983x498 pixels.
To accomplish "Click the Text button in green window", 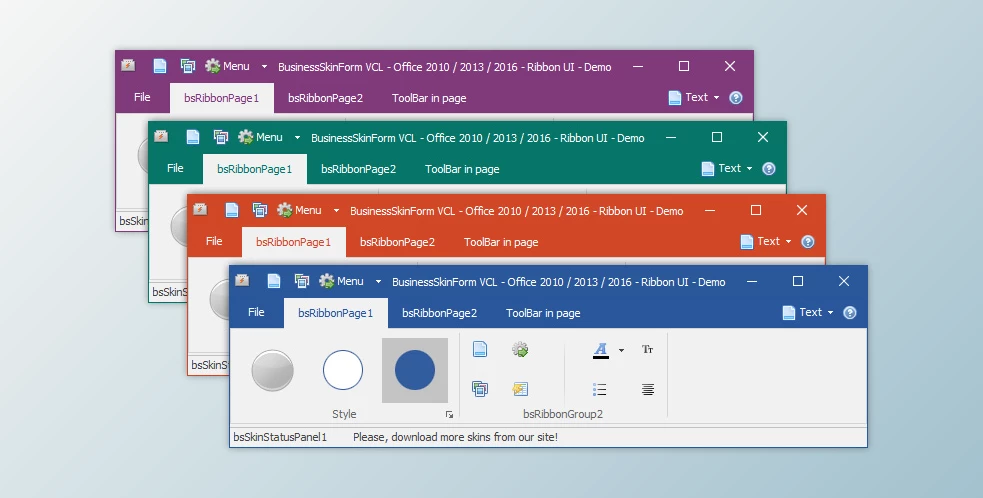I will [722, 168].
